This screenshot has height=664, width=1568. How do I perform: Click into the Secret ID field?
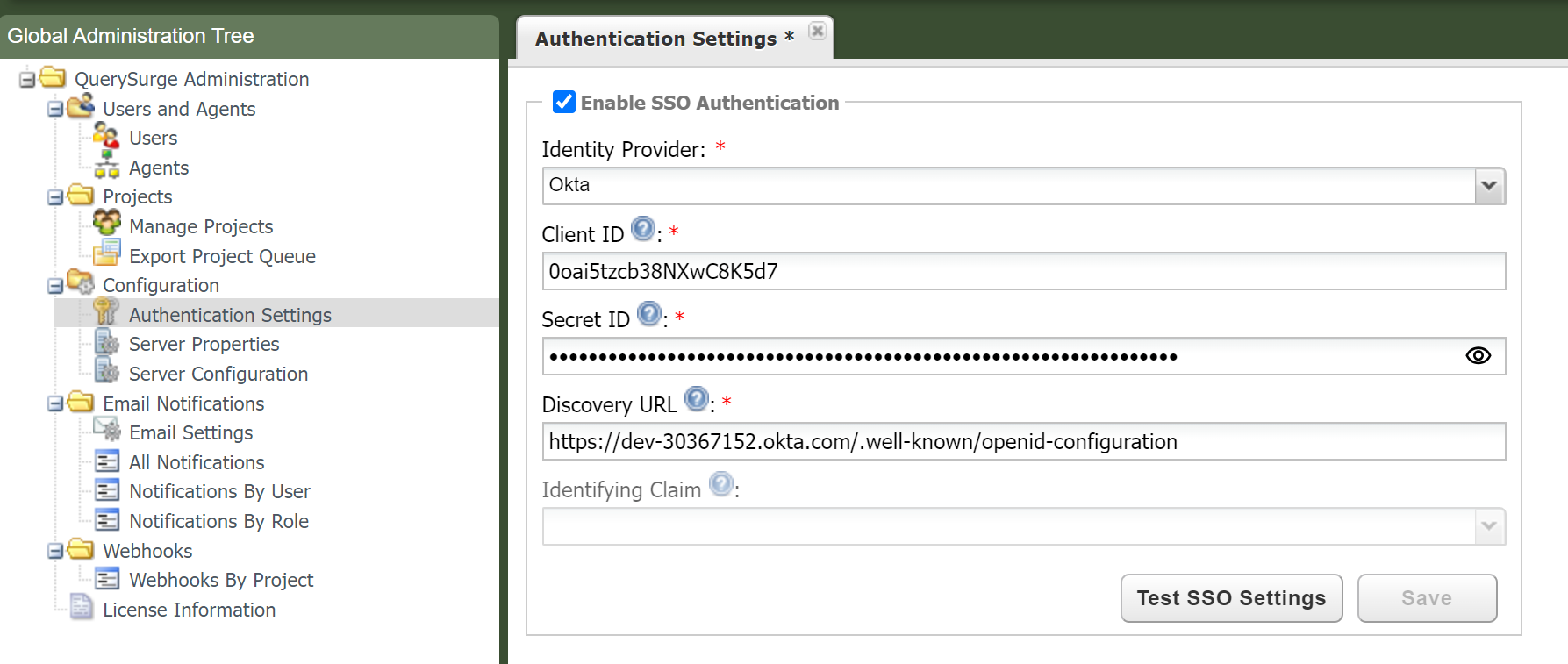[1024, 356]
